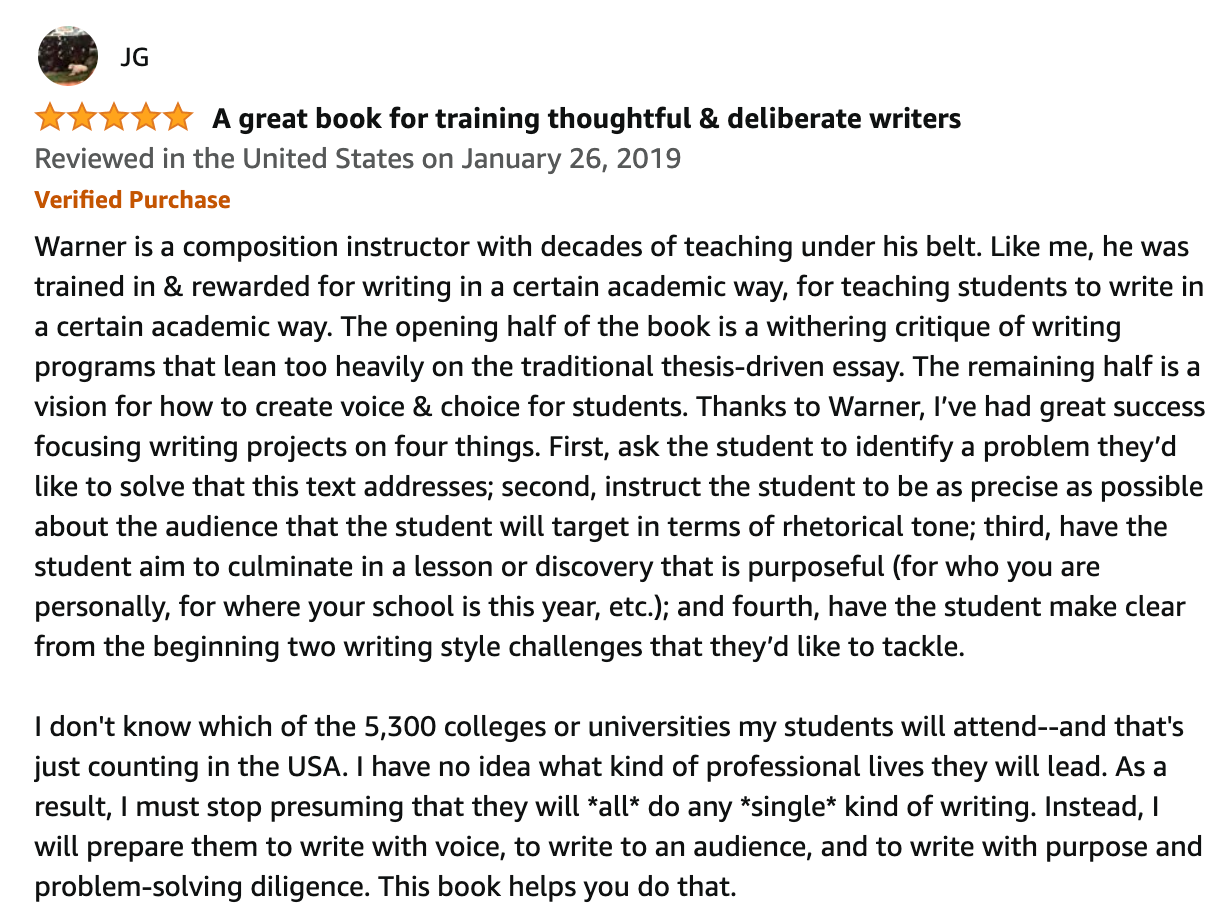Click the first star in the rating
This screenshot has width=1224, height=912.
50,118
